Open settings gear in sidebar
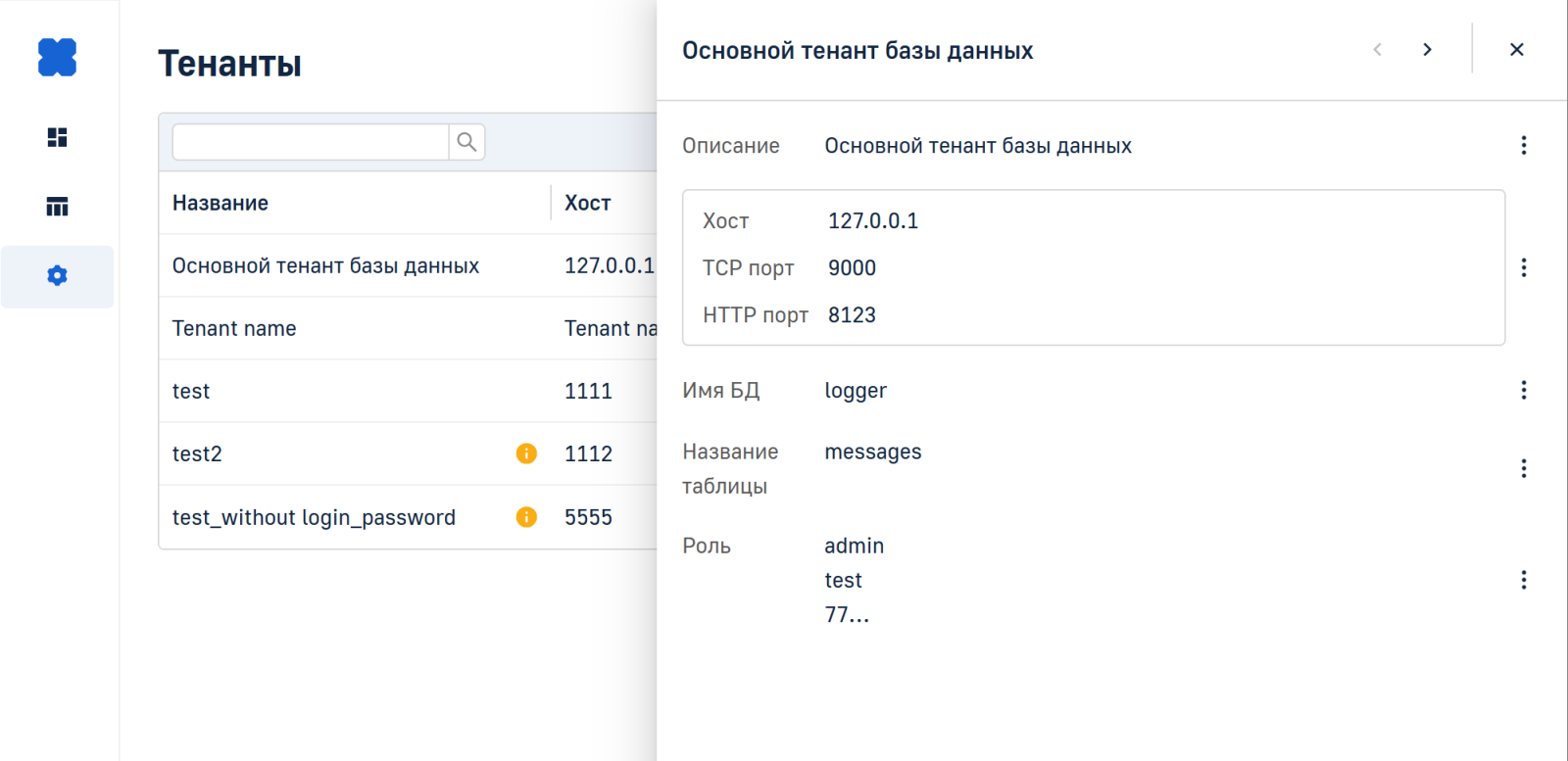The width and height of the screenshot is (1568, 761). (x=57, y=276)
